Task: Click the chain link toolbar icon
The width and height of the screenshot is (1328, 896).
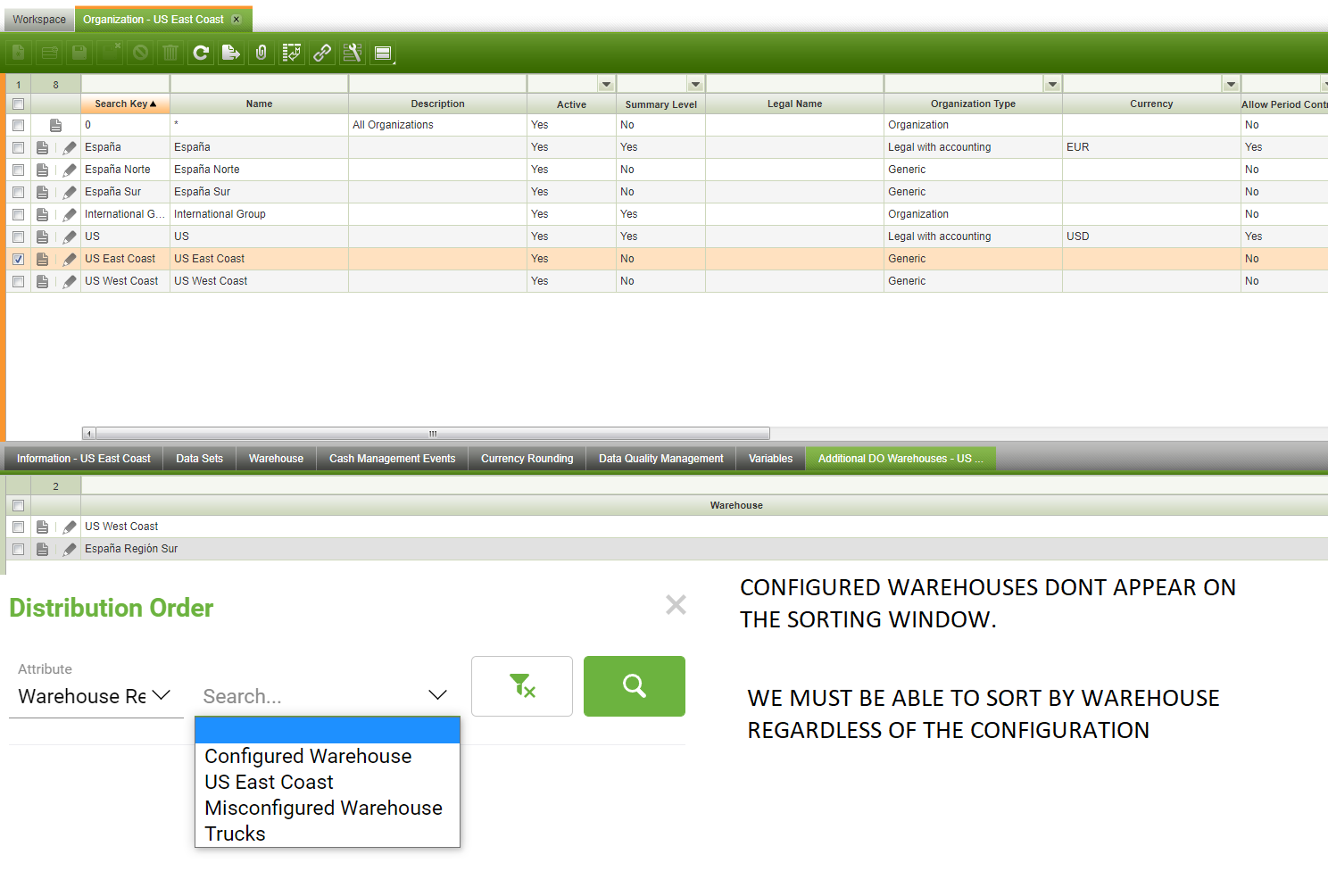Action: (322, 53)
